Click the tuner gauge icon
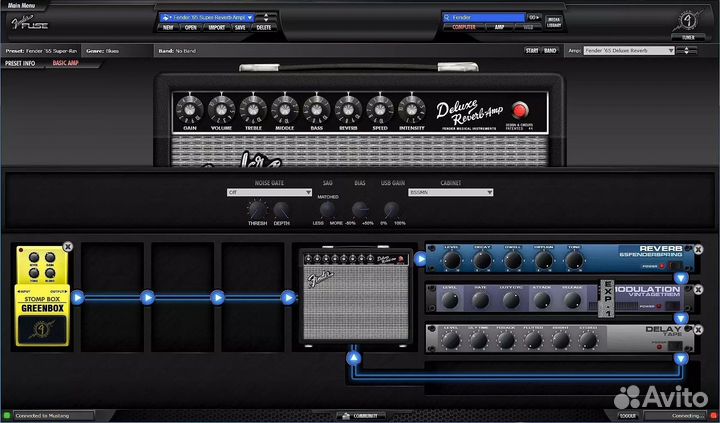720x423 pixels. (689, 20)
